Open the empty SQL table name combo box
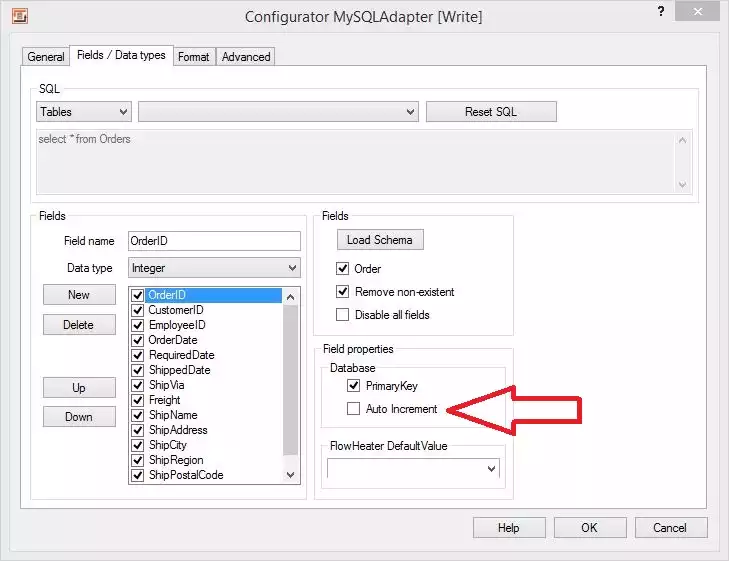 [x=278, y=112]
